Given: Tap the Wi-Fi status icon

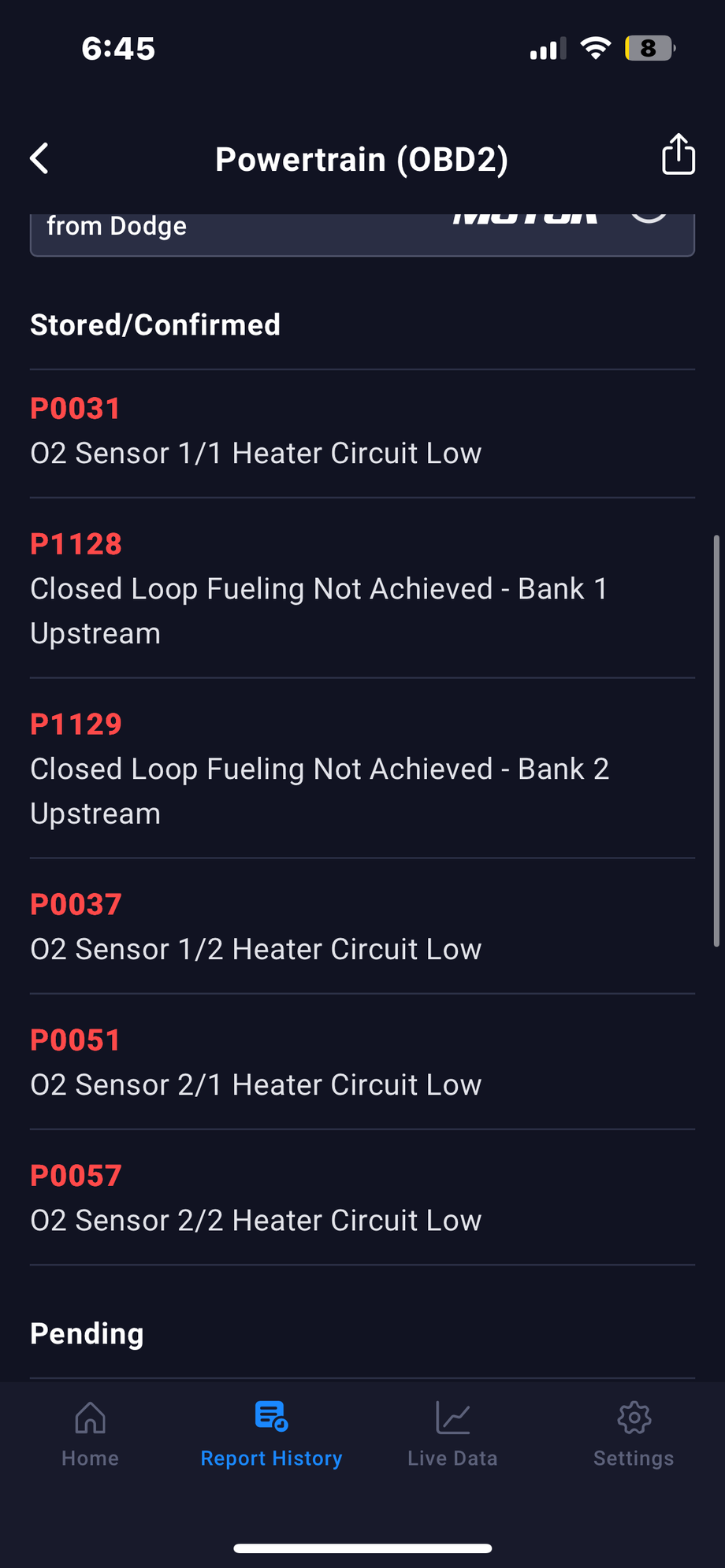Looking at the screenshot, I should [x=595, y=49].
